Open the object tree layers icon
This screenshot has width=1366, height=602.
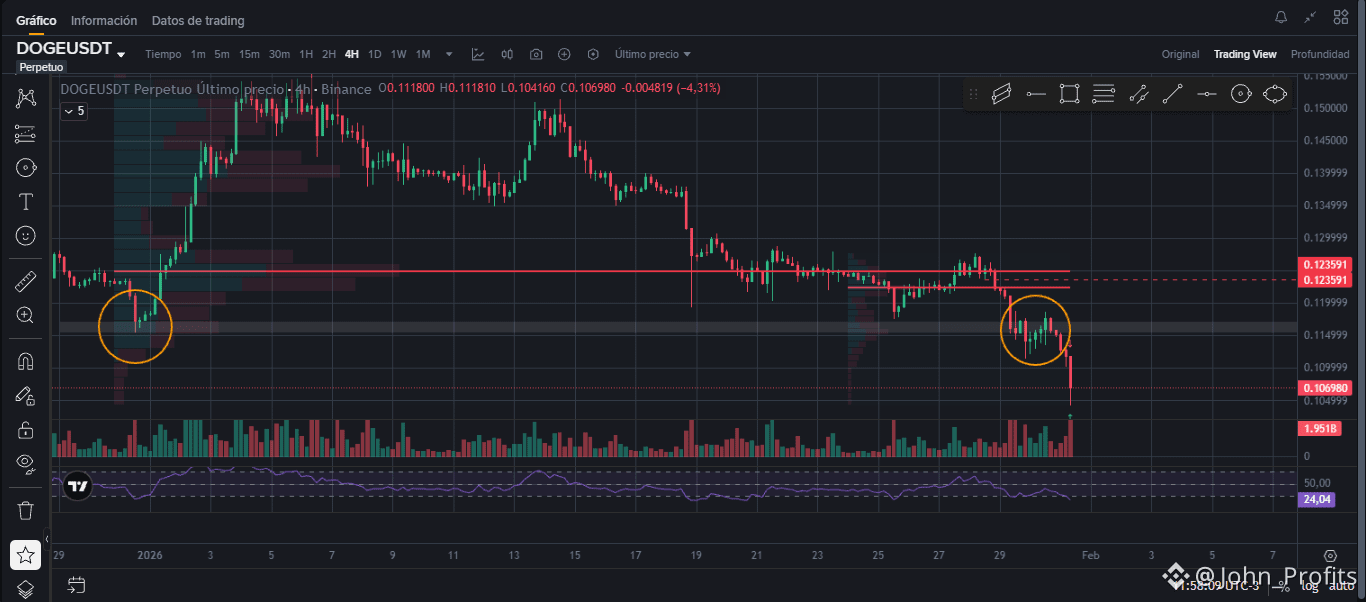click(x=26, y=588)
